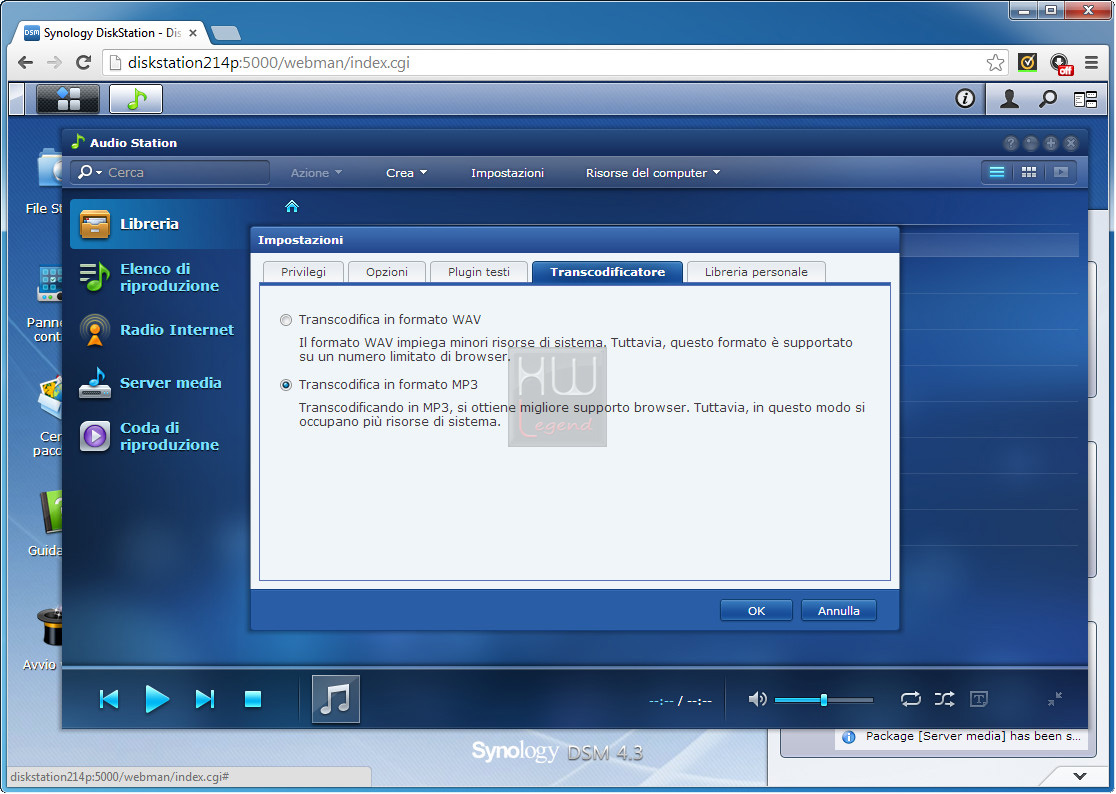The width and height of the screenshot is (1116, 794).
Task: Adjust the volume slider
Action: [x=823, y=700]
